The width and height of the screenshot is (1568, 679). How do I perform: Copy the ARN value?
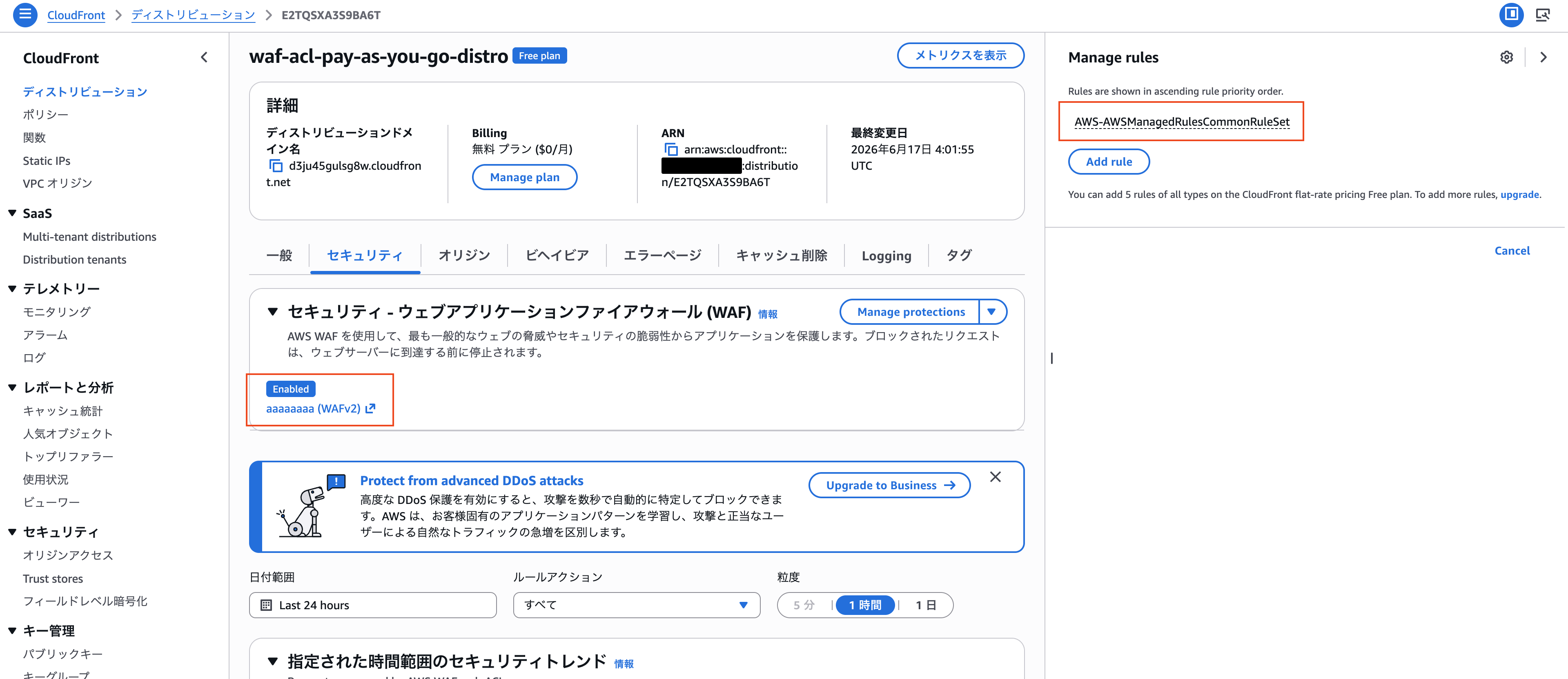pos(671,149)
